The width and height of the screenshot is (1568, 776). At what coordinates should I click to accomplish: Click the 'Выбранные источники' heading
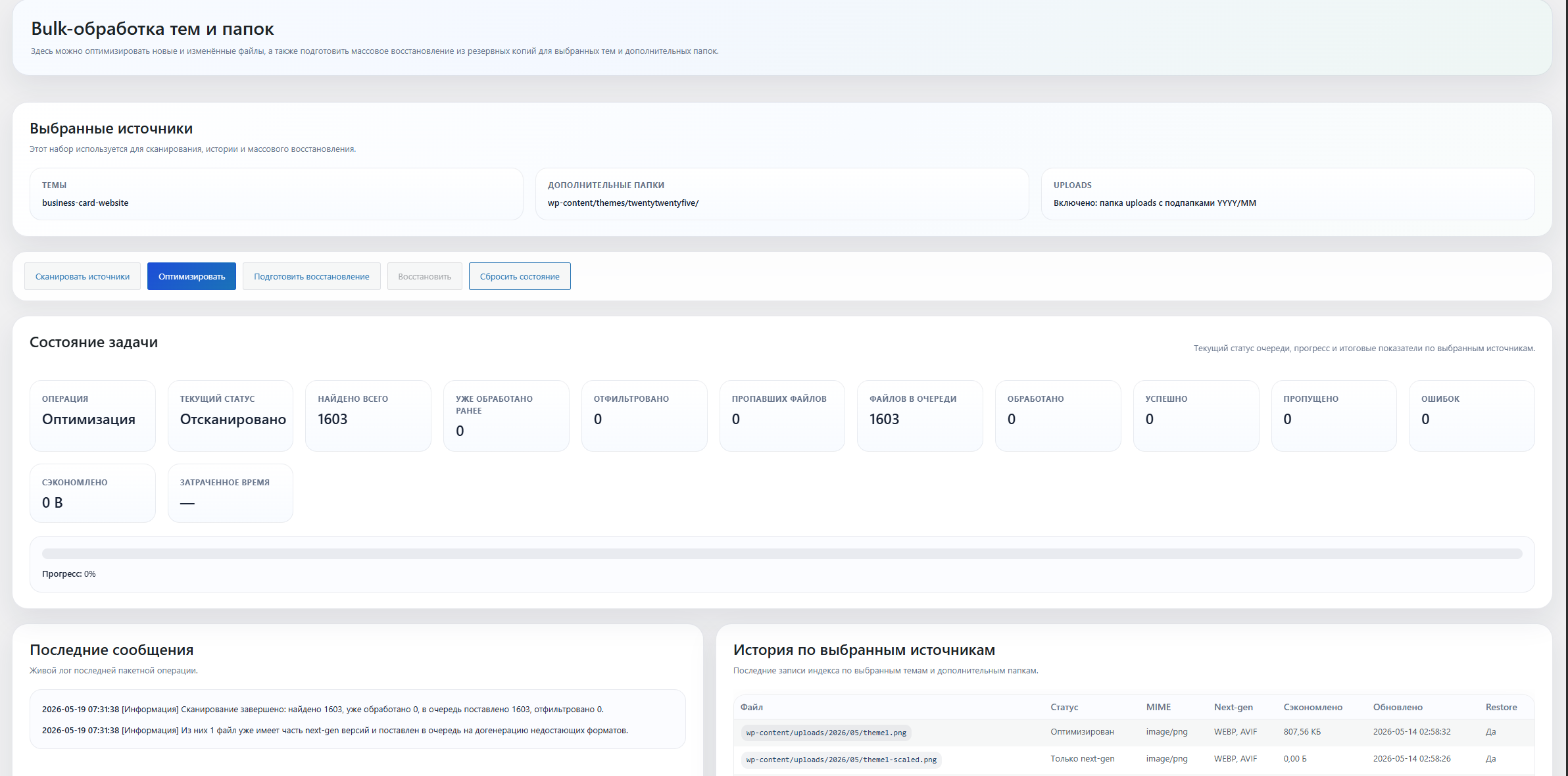coord(111,129)
